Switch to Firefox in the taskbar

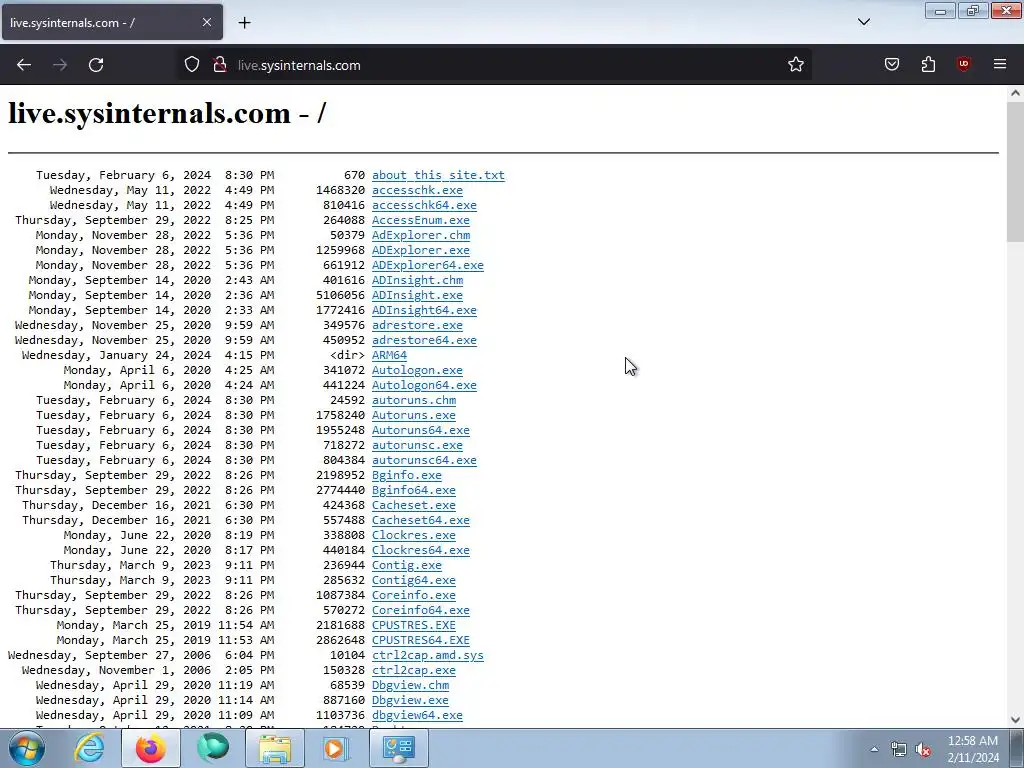click(151, 748)
